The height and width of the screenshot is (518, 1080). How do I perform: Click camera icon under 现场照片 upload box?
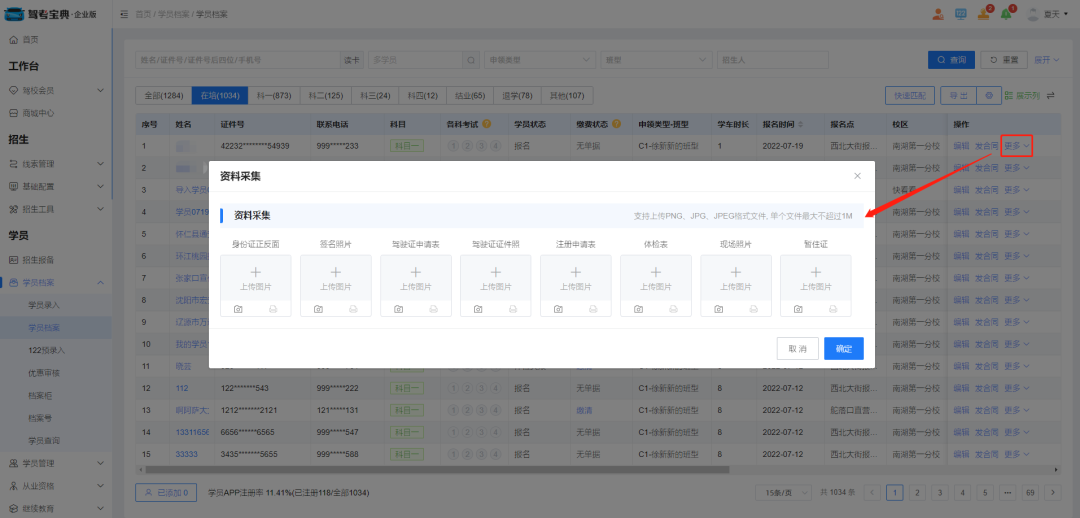tap(718, 309)
